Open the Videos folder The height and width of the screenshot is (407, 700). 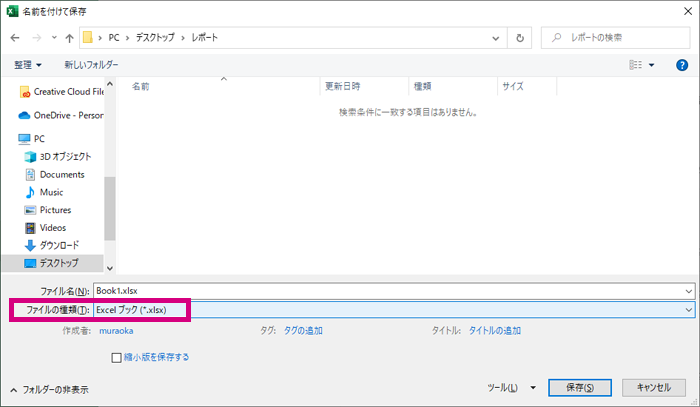[45, 228]
